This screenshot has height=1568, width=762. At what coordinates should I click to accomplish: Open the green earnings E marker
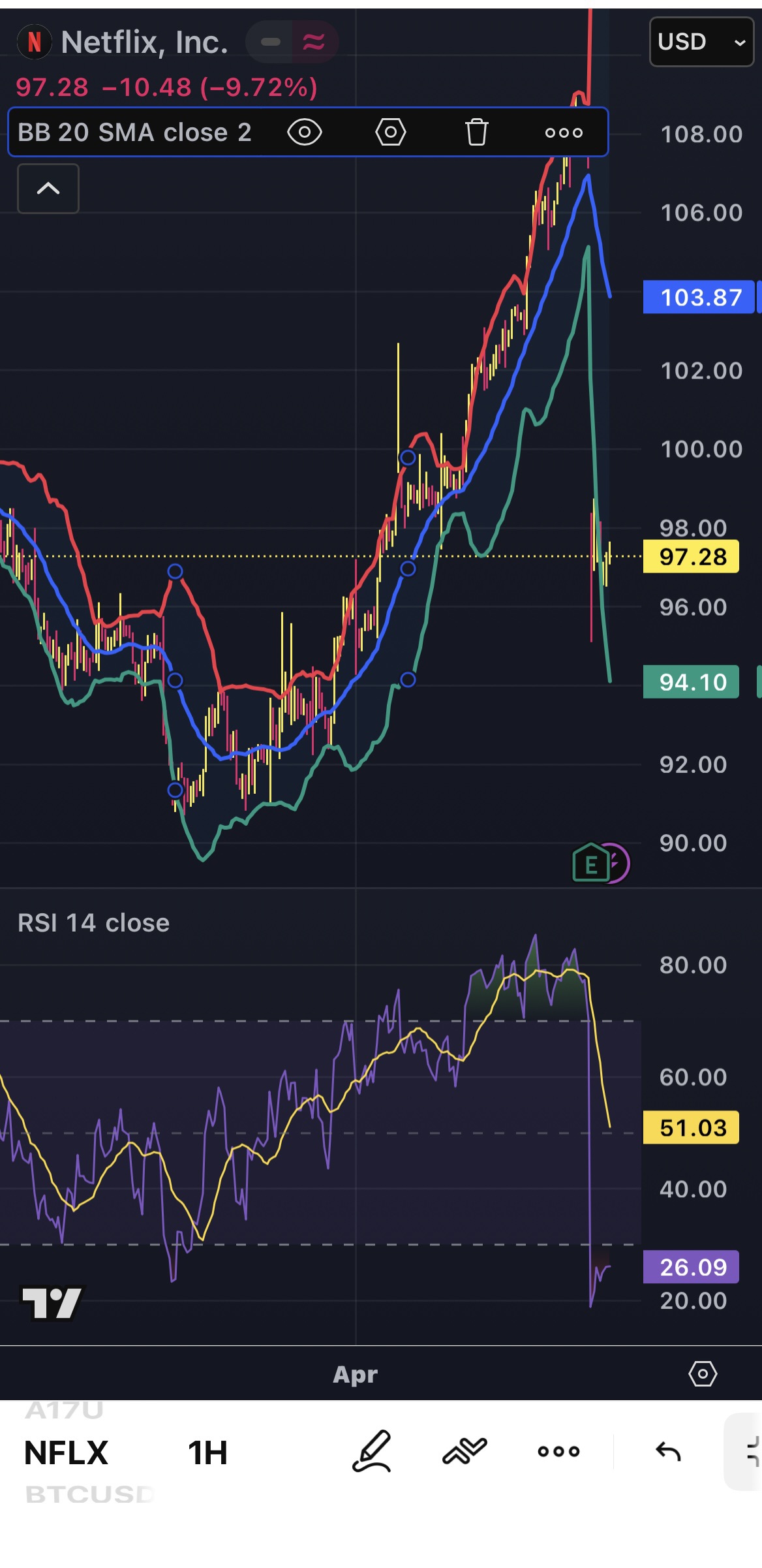tap(590, 863)
